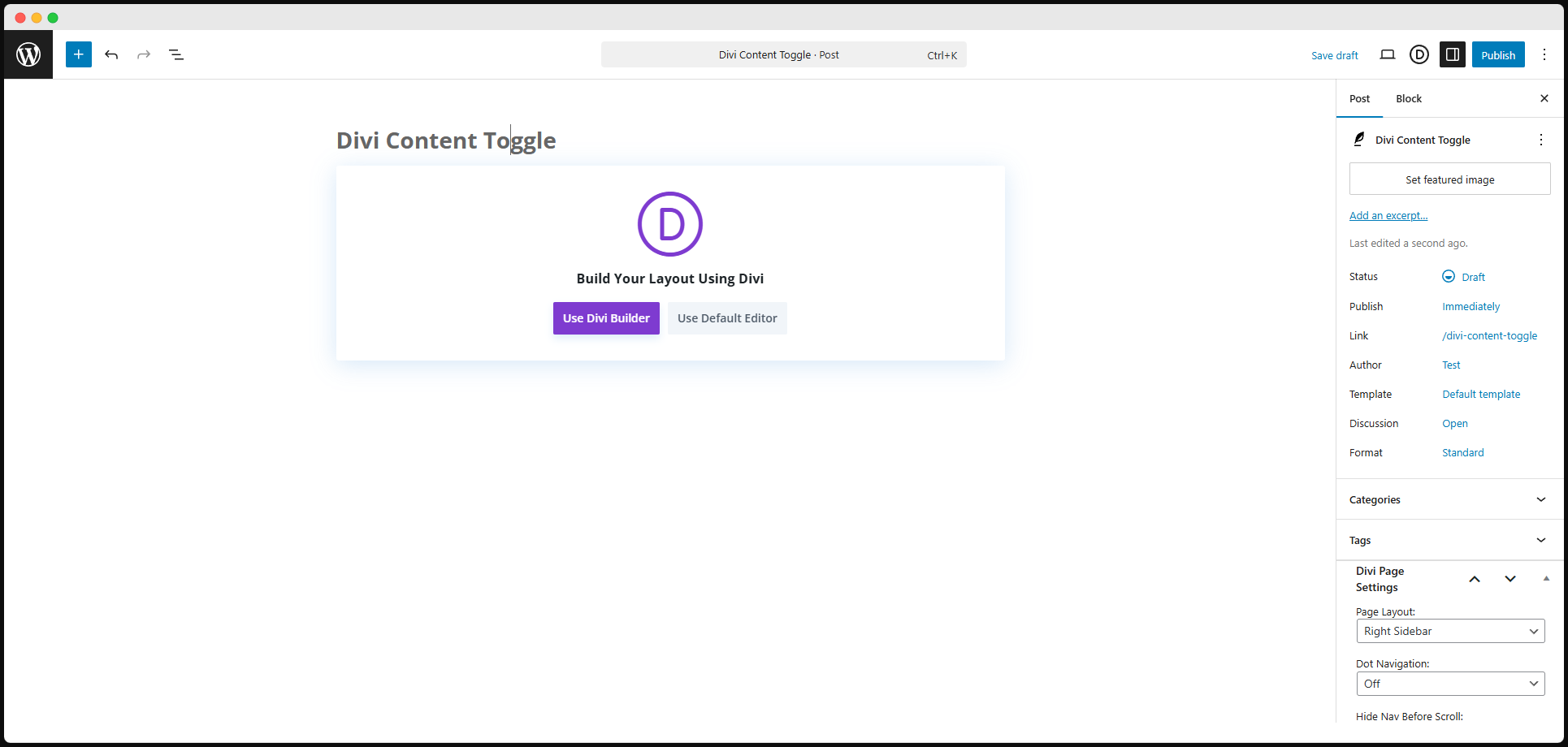Collapse Divi Page Settings with triangle toggle
This screenshot has width=1568, height=747.
click(x=1546, y=579)
